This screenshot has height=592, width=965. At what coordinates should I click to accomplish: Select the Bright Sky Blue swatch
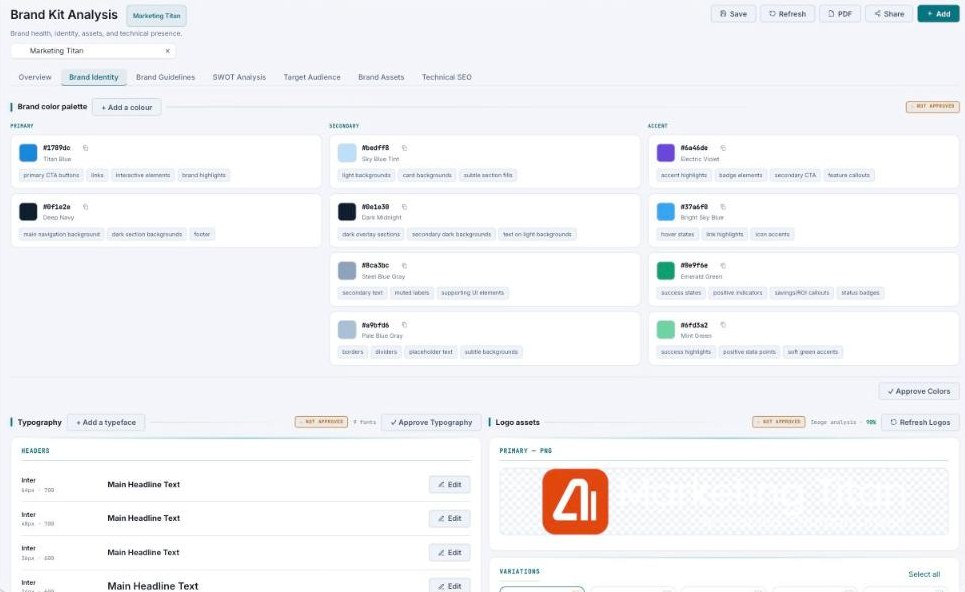(x=666, y=212)
